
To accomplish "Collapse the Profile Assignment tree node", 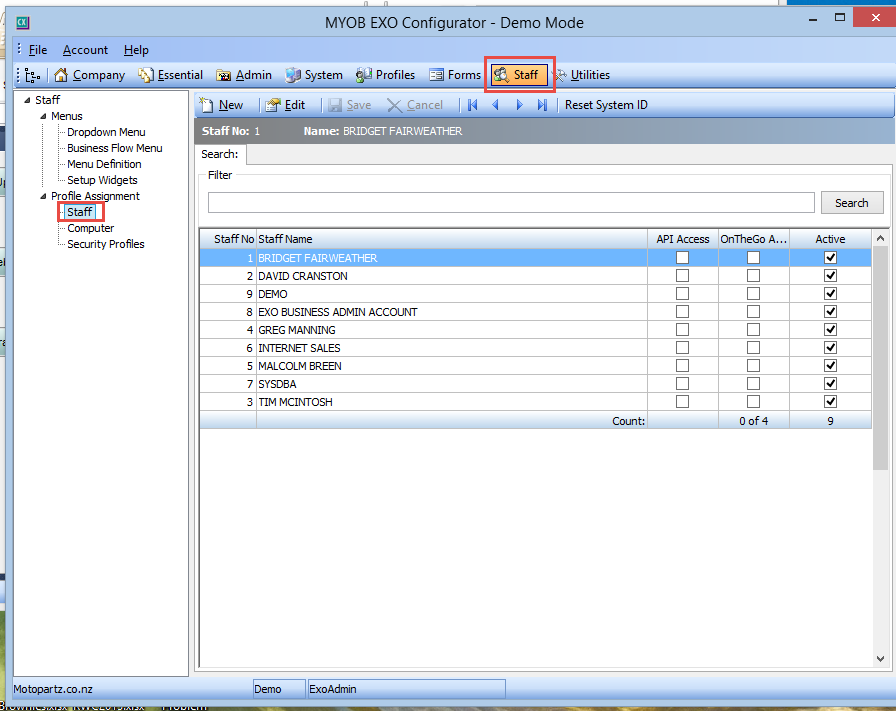I will click(43, 196).
